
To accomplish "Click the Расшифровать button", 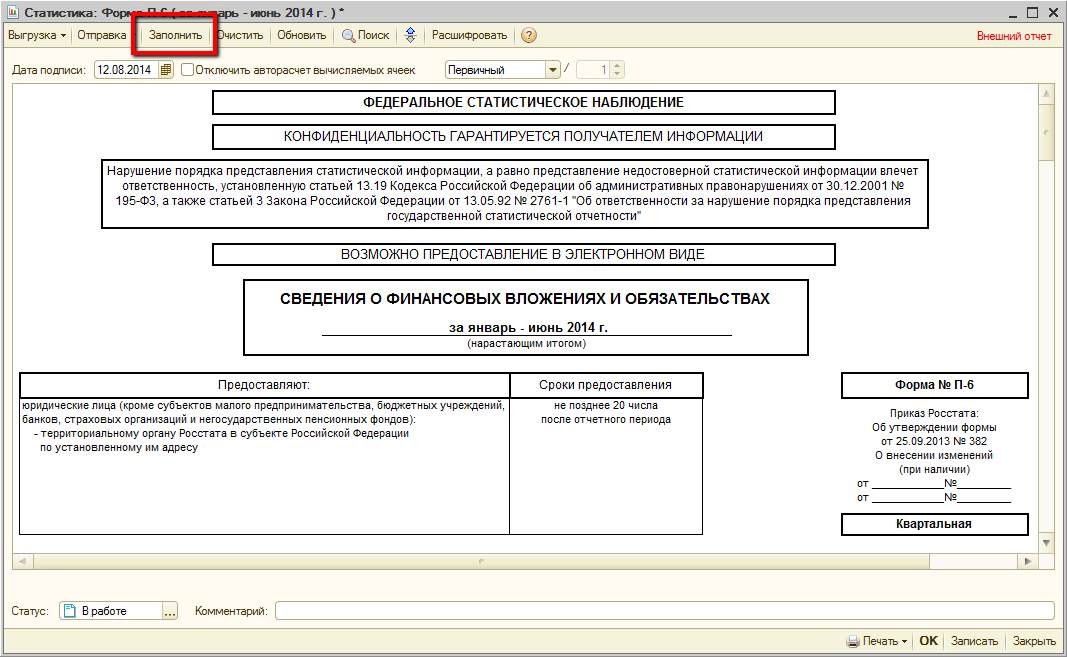I will click(x=470, y=35).
